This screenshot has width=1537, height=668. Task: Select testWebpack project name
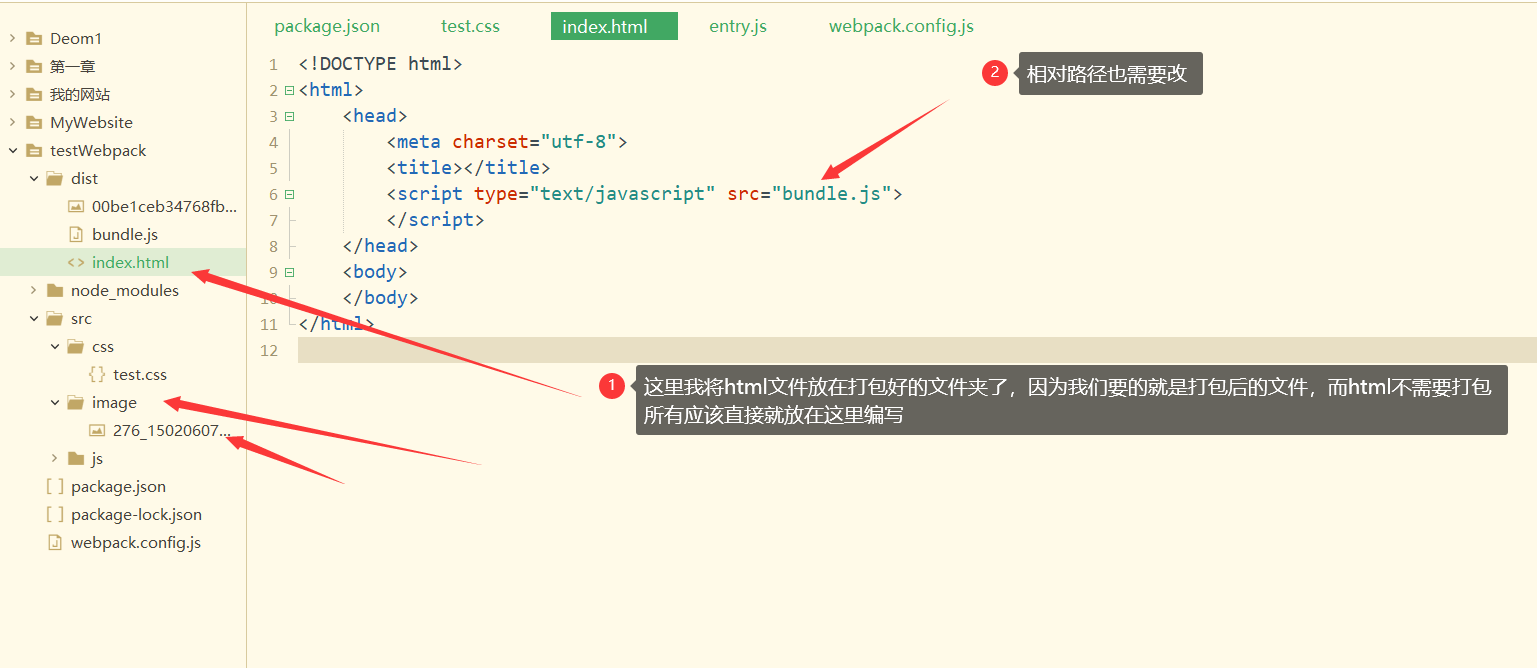(98, 150)
